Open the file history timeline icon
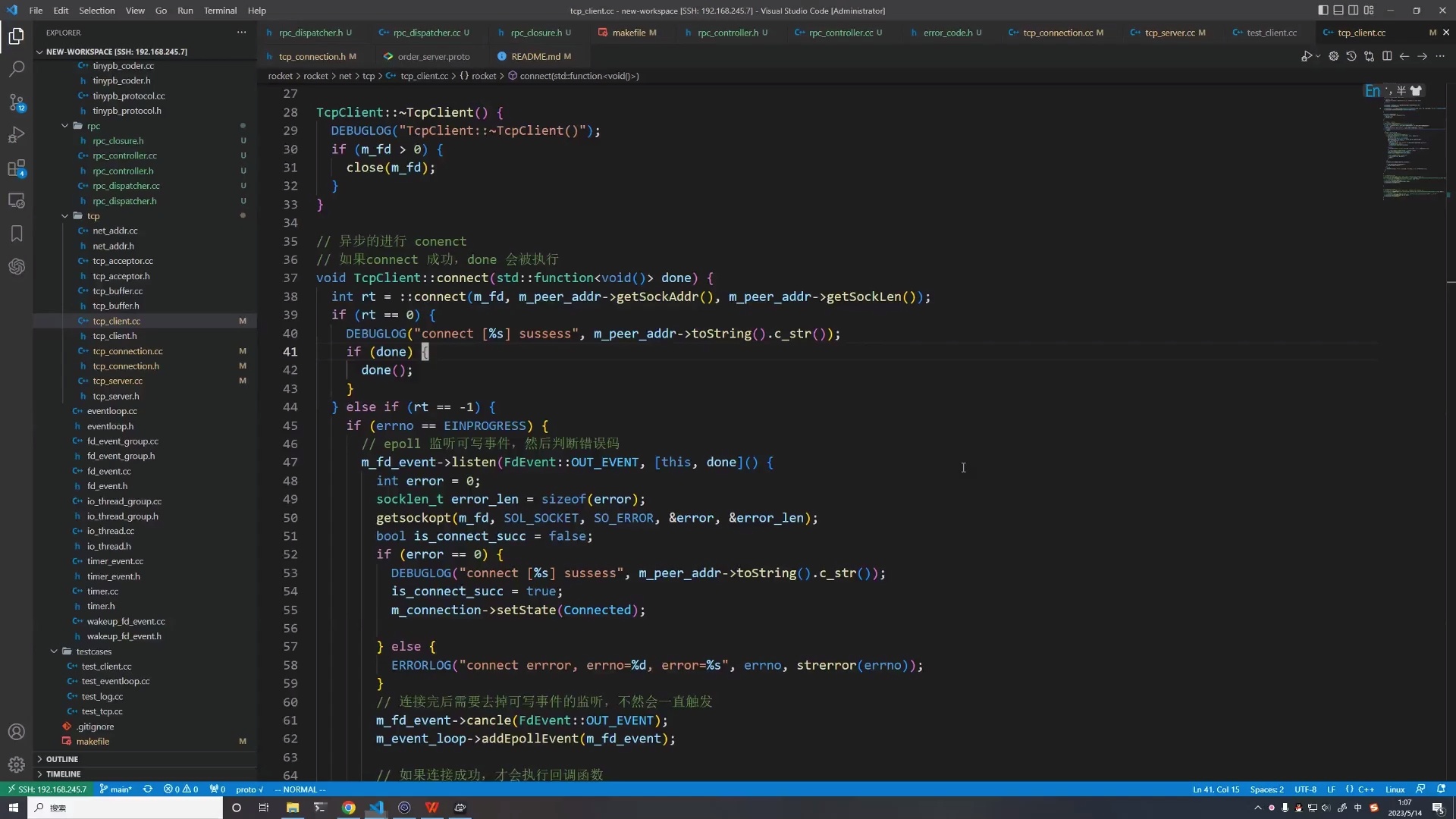Viewport: 1456px width, 819px height. 1352,56
